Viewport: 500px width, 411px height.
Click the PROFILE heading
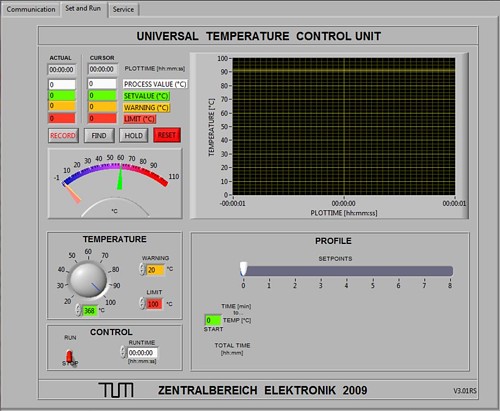(333, 241)
